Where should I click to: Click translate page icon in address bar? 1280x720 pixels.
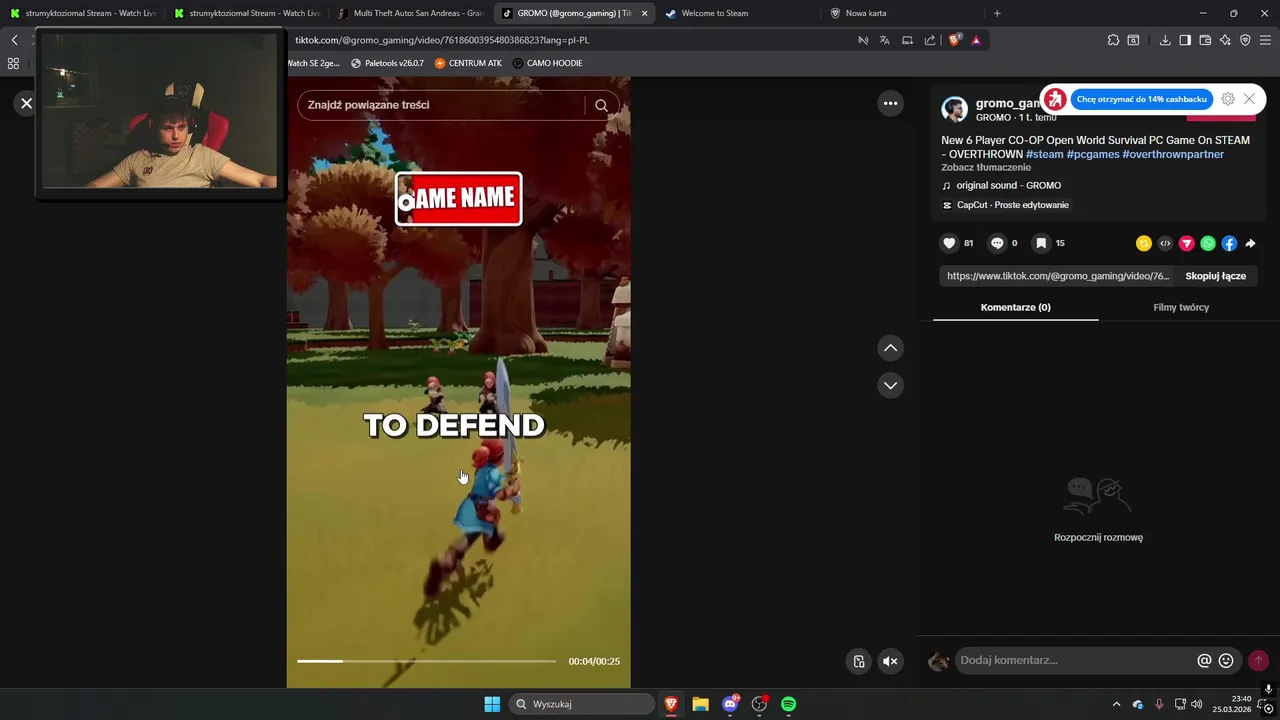[884, 40]
